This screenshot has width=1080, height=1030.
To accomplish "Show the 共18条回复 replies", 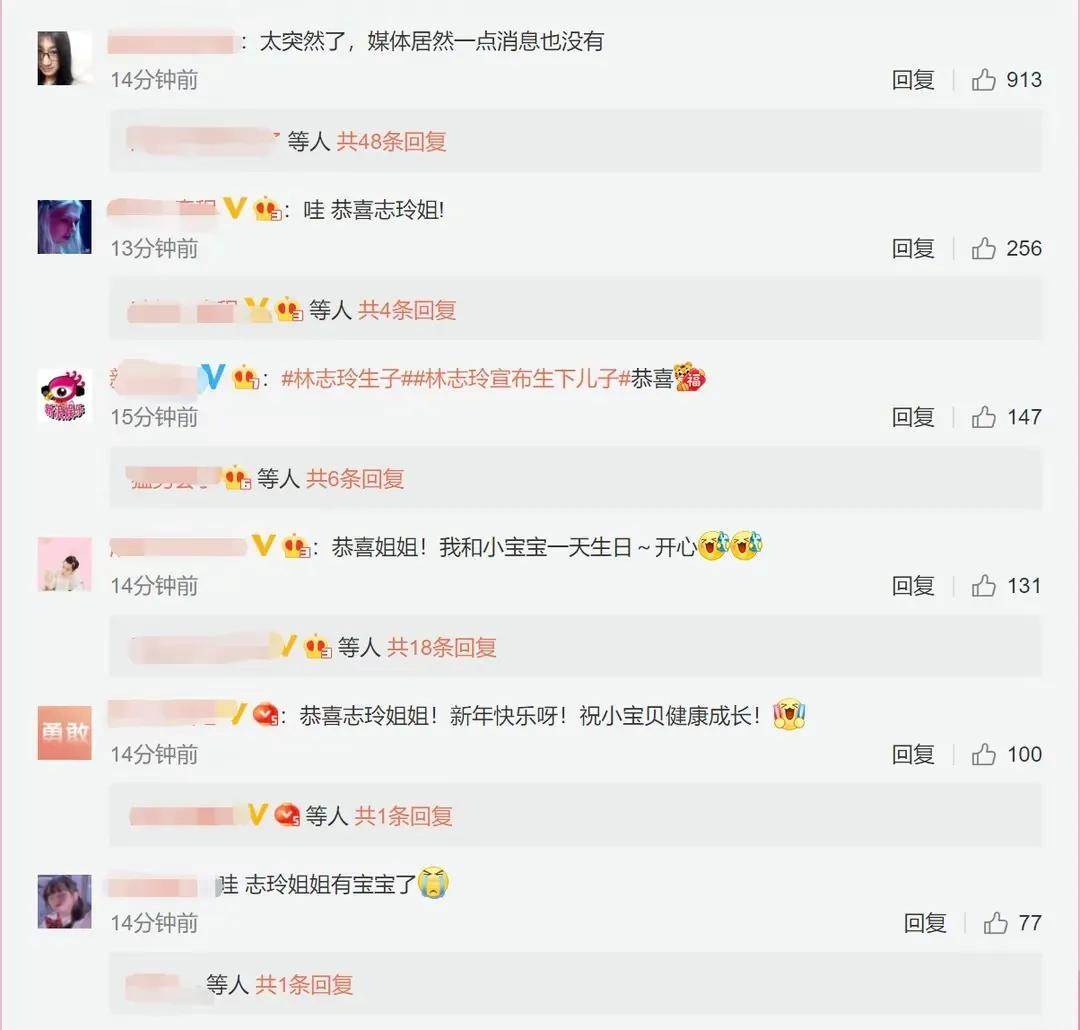I will [x=442, y=647].
